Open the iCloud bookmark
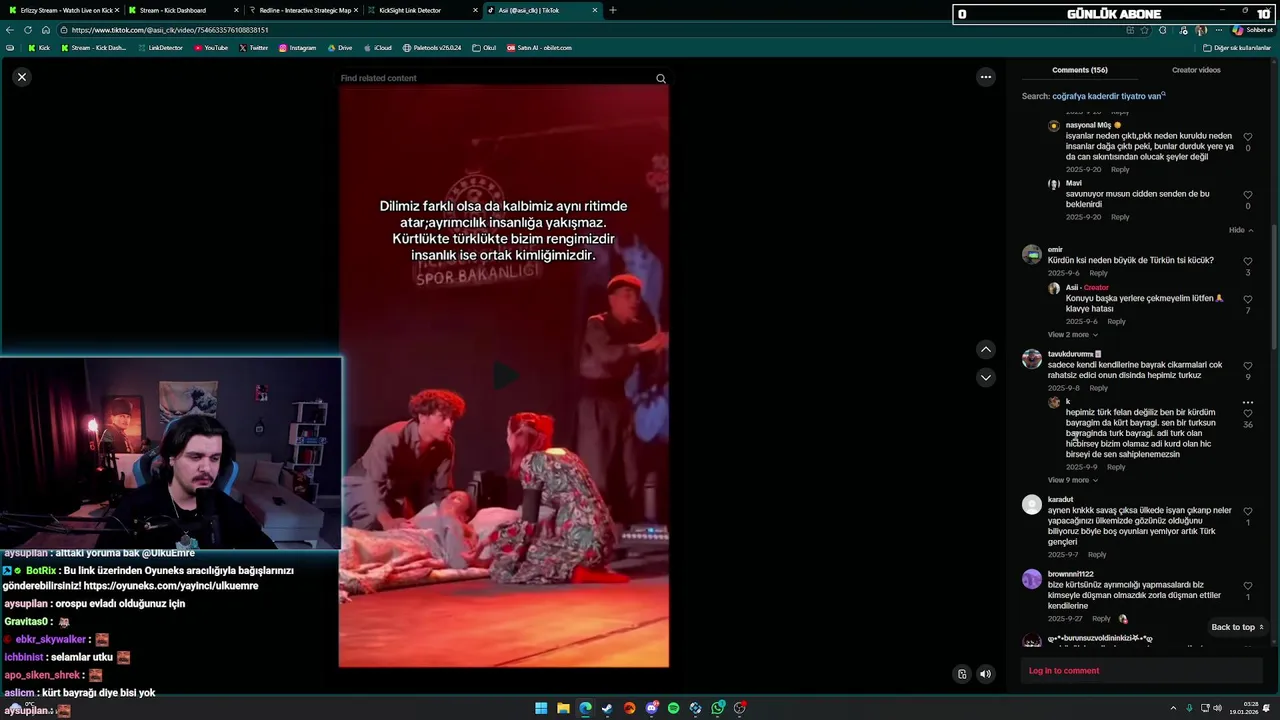 [378, 48]
